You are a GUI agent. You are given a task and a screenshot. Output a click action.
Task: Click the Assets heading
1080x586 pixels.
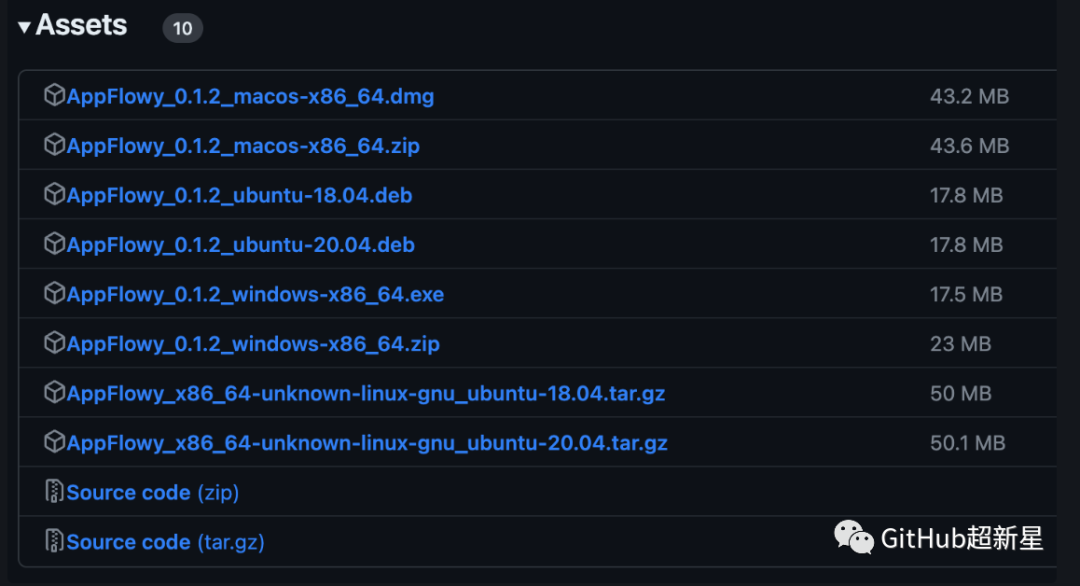click(x=81, y=25)
